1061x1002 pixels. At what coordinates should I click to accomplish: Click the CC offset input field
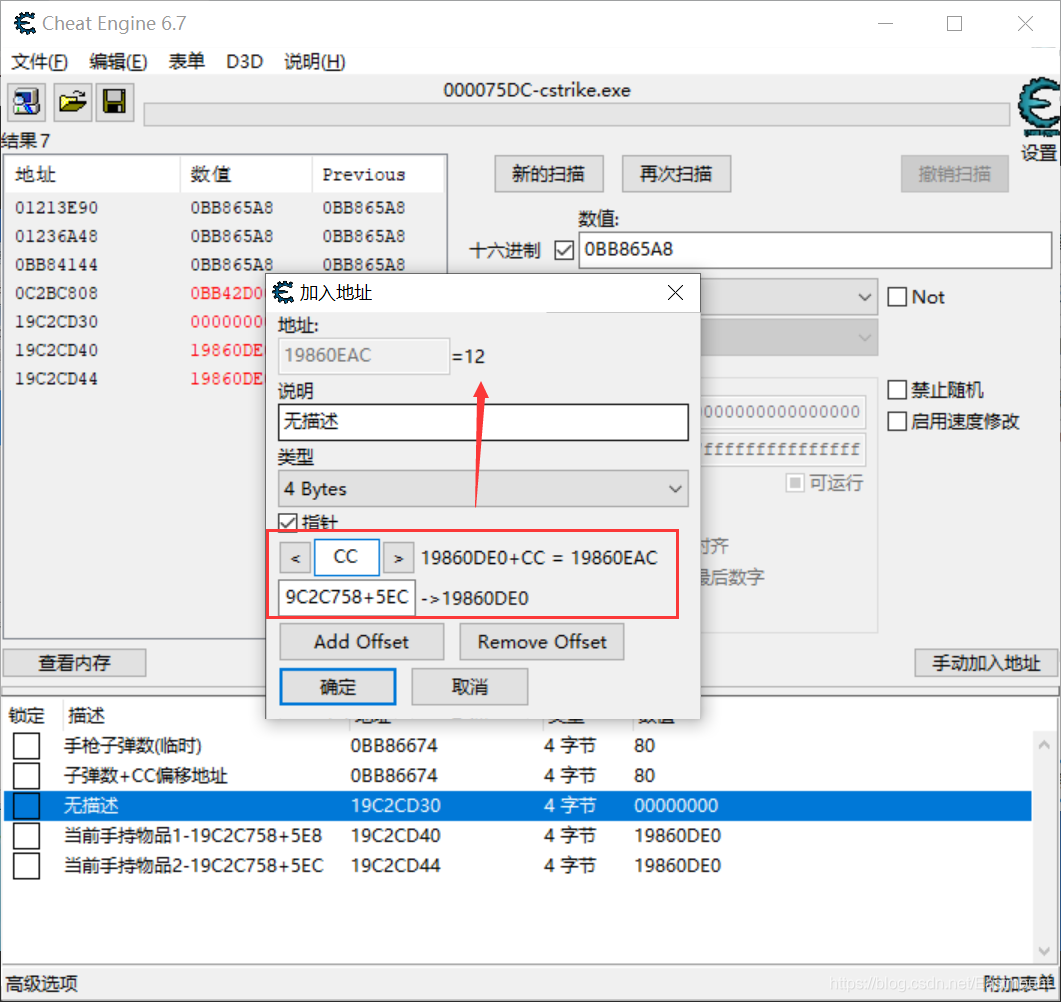tap(346, 557)
